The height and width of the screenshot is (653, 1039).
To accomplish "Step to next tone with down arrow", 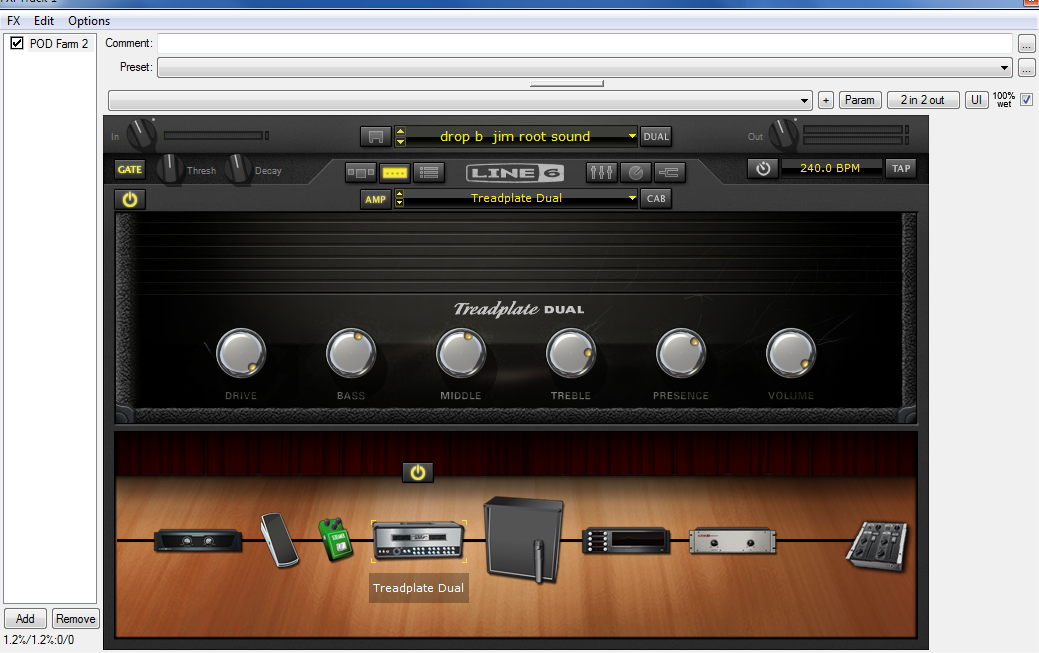I will (x=400, y=141).
